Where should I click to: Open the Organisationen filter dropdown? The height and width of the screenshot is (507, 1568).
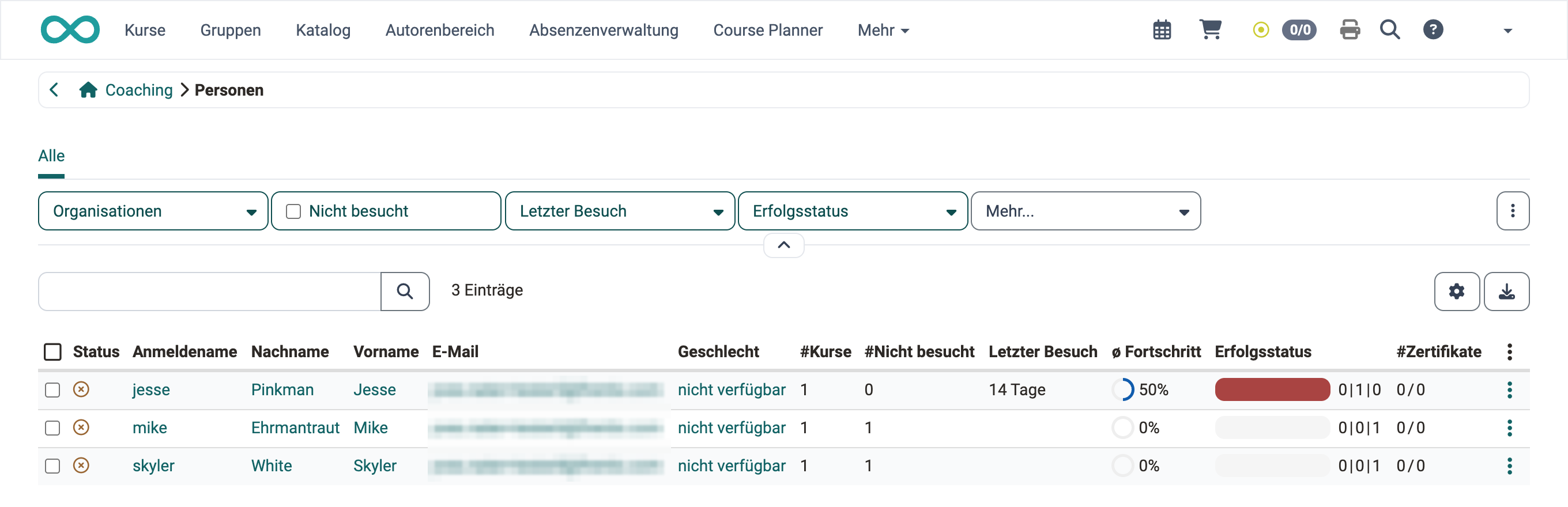tap(153, 211)
